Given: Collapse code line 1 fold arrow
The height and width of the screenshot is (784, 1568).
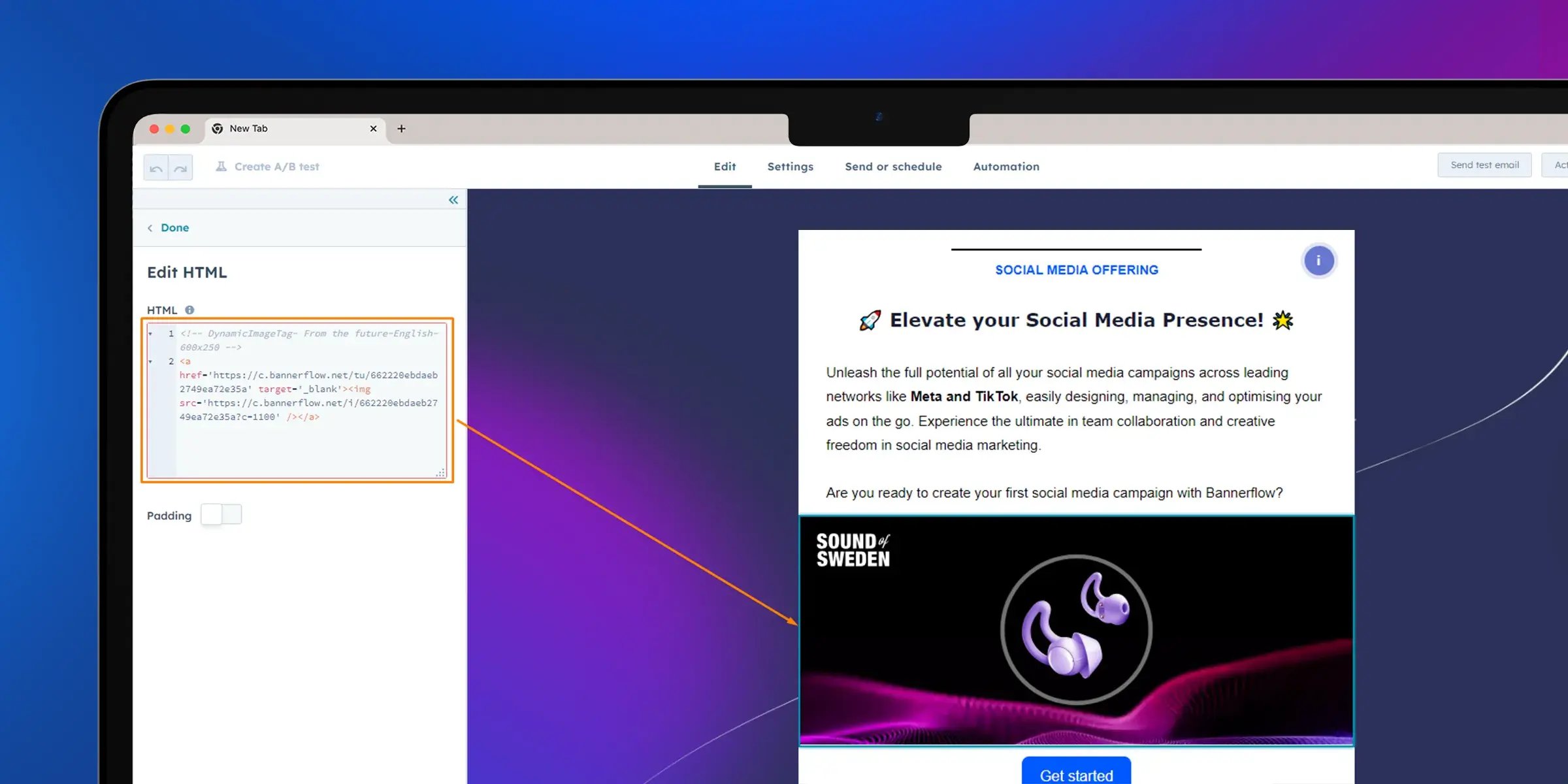Looking at the screenshot, I should [150, 334].
